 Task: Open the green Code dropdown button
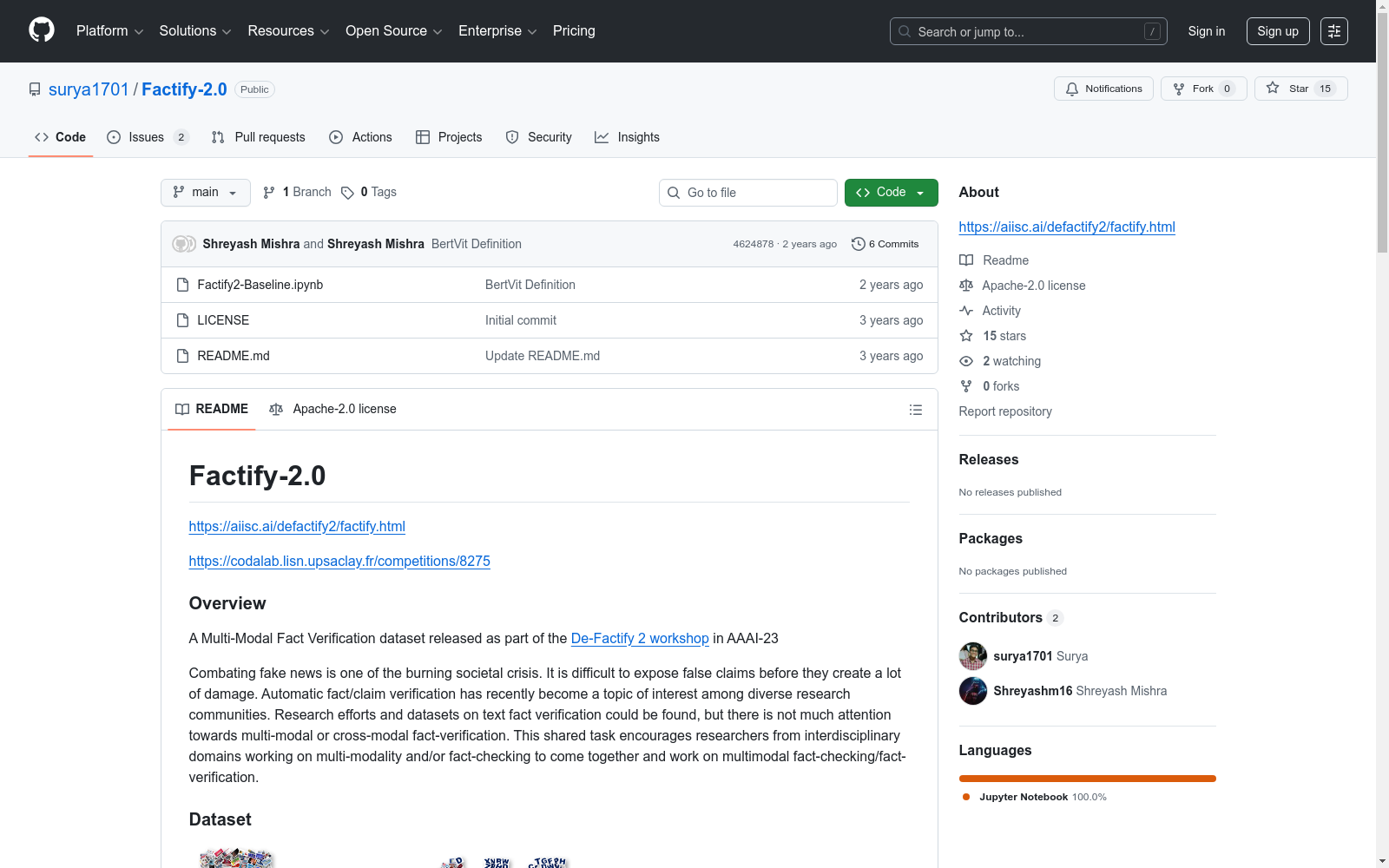pos(891,193)
